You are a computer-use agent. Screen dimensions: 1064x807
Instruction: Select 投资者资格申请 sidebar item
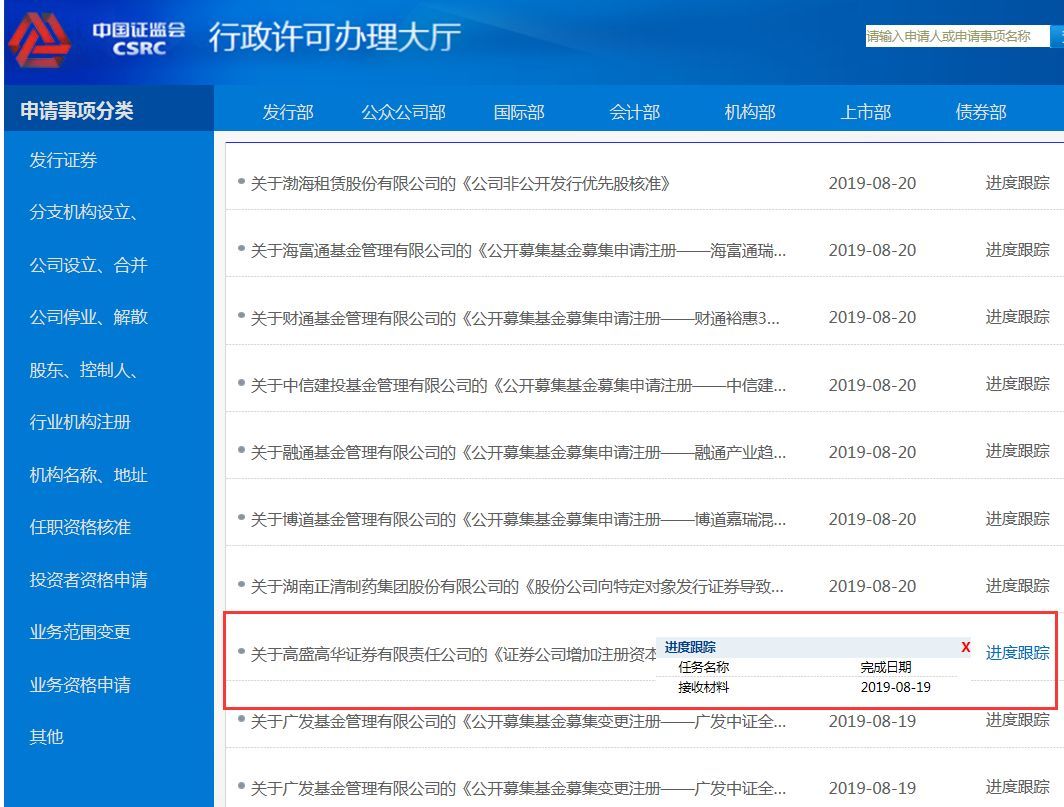pos(88,580)
